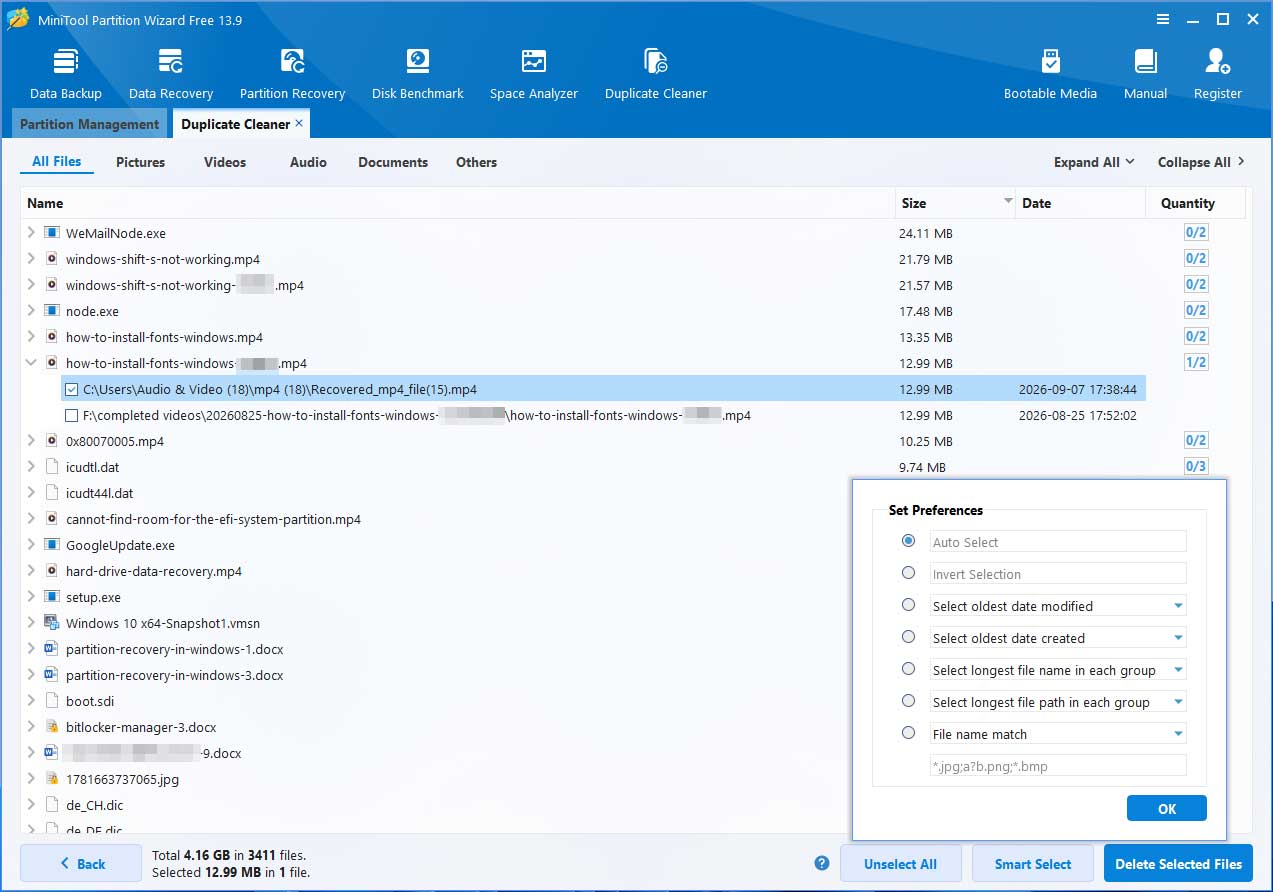Viewport: 1273px width, 892px height.
Task: Uncheck the Recovered_mp4_file(15).mp4 checkbox
Action: click(x=71, y=389)
